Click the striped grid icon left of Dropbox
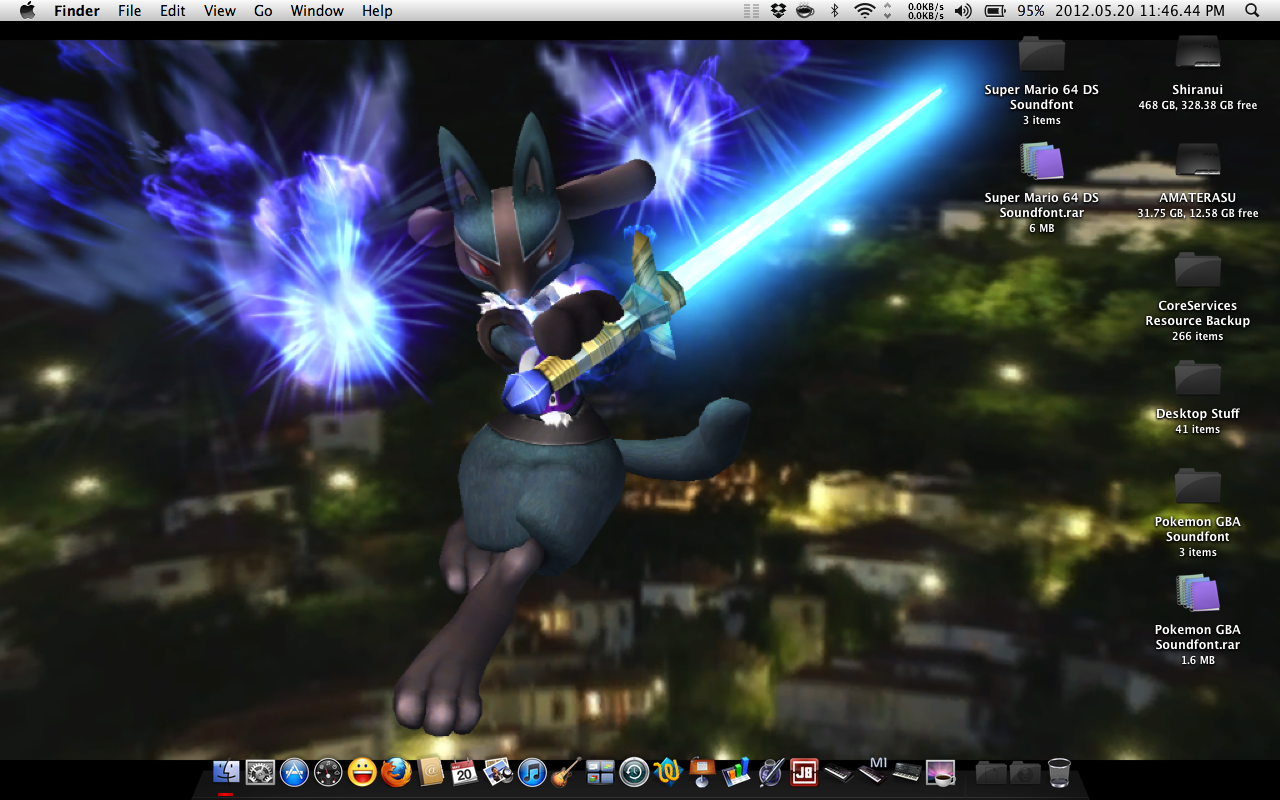Screen dimensions: 1280x800 pos(752,11)
